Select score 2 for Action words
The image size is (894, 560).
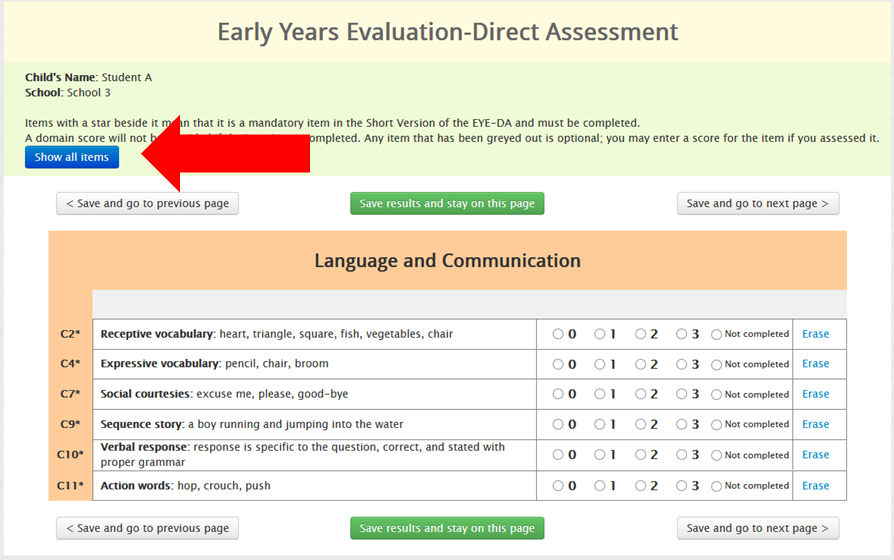point(640,486)
